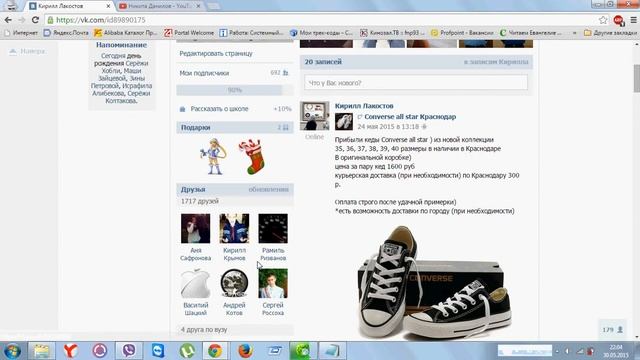Click the Christmas stocking gift image
640x360 pixels.
click(253, 157)
